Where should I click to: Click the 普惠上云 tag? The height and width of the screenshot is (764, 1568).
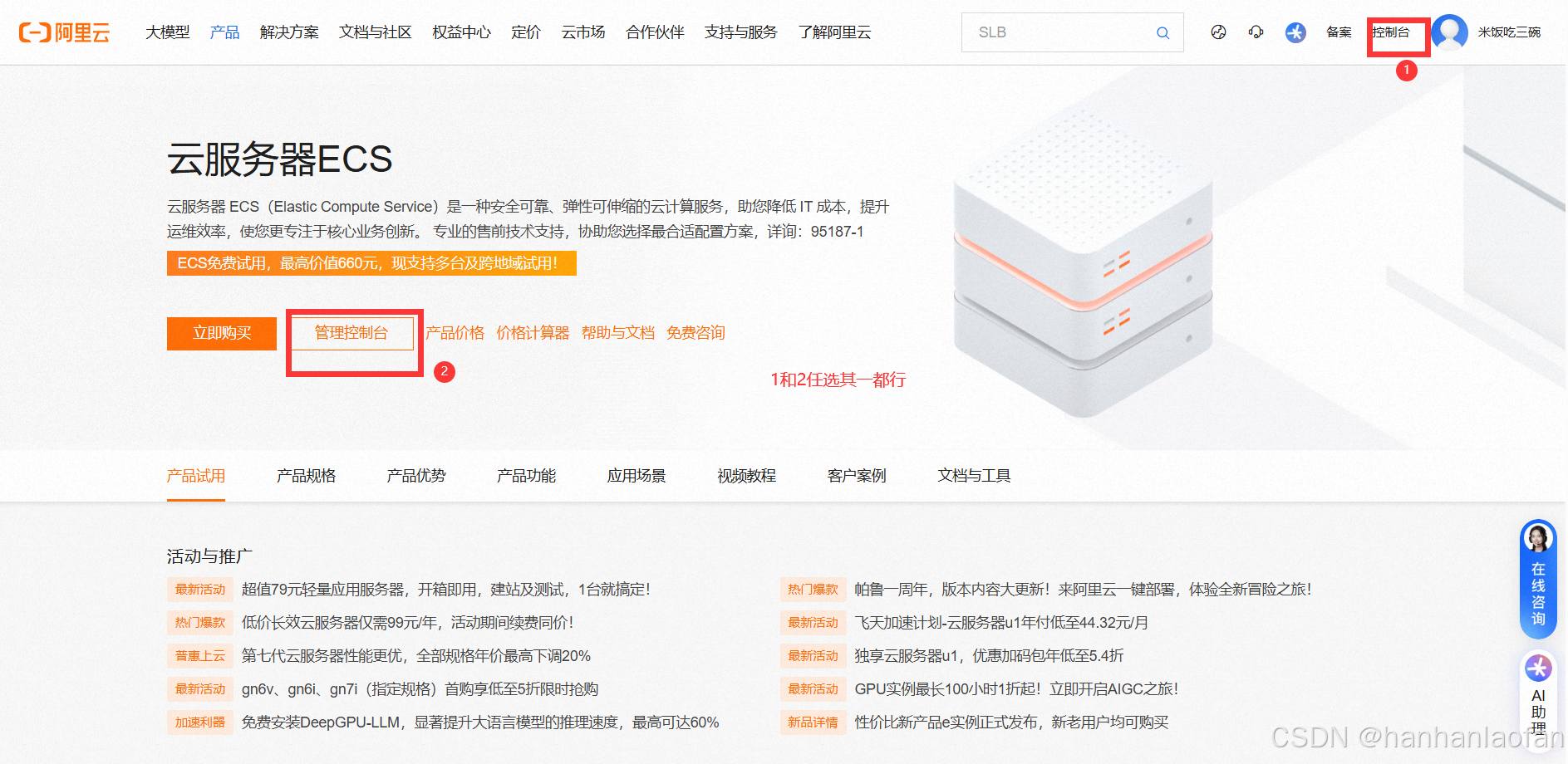point(200,656)
